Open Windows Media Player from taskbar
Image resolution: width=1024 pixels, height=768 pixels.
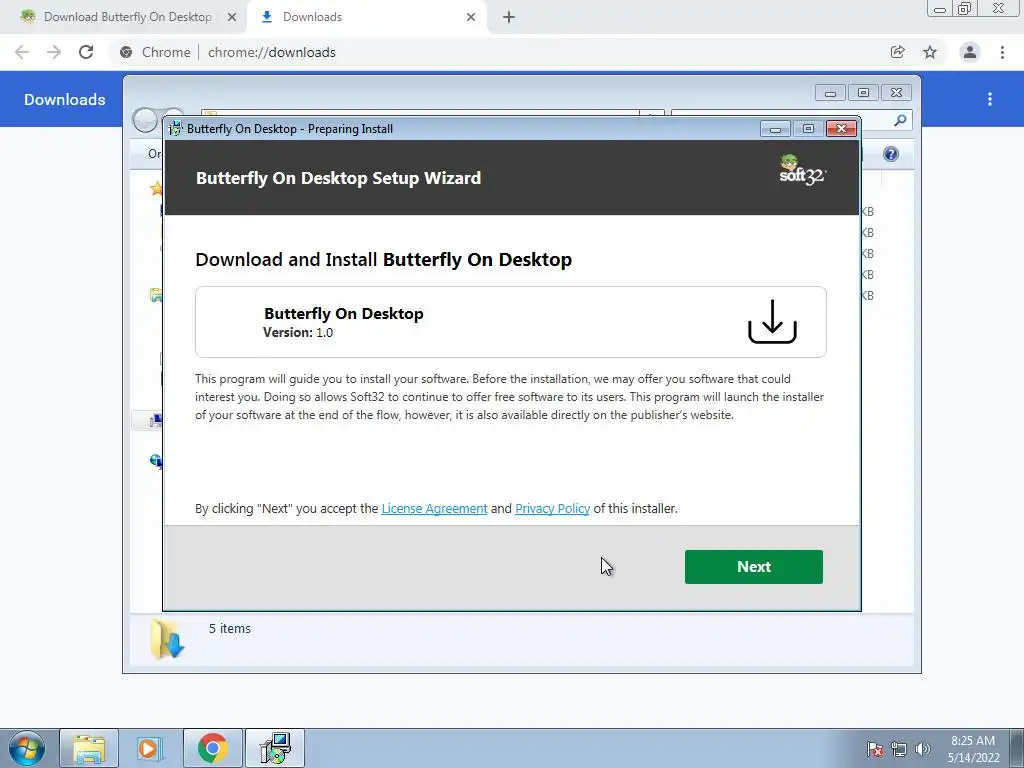150,748
